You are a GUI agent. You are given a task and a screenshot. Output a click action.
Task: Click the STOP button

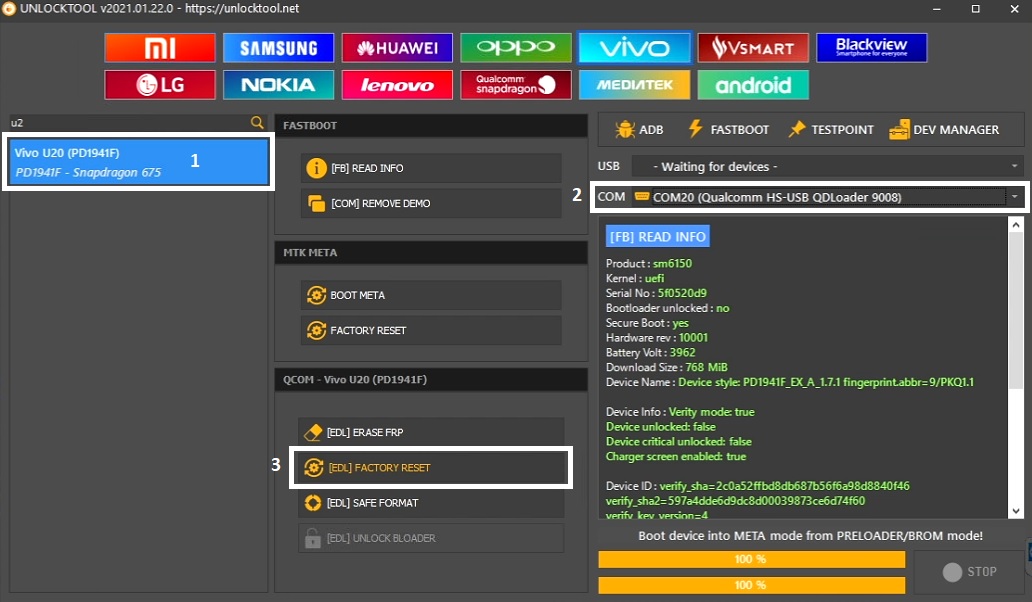click(969, 572)
